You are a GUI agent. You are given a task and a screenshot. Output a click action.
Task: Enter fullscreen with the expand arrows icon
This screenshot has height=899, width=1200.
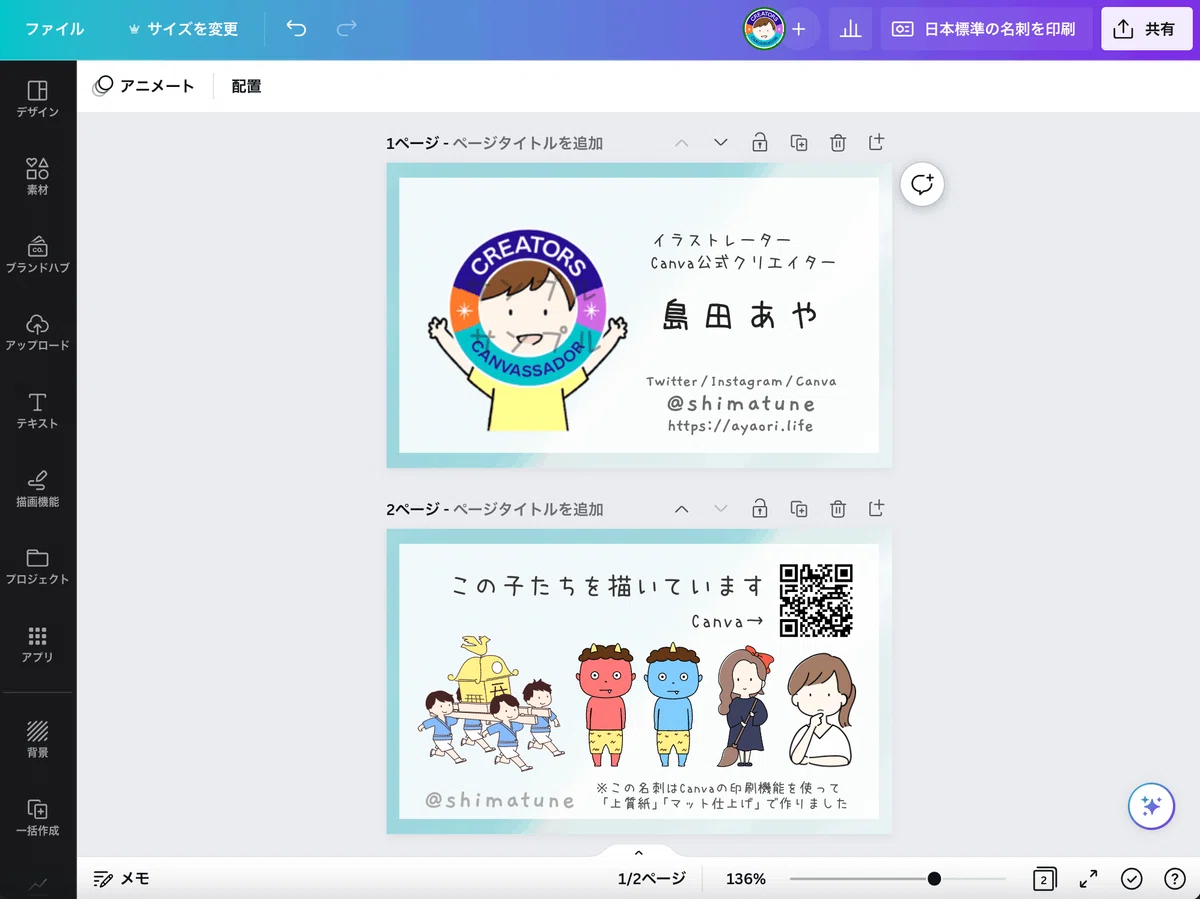click(x=1088, y=879)
